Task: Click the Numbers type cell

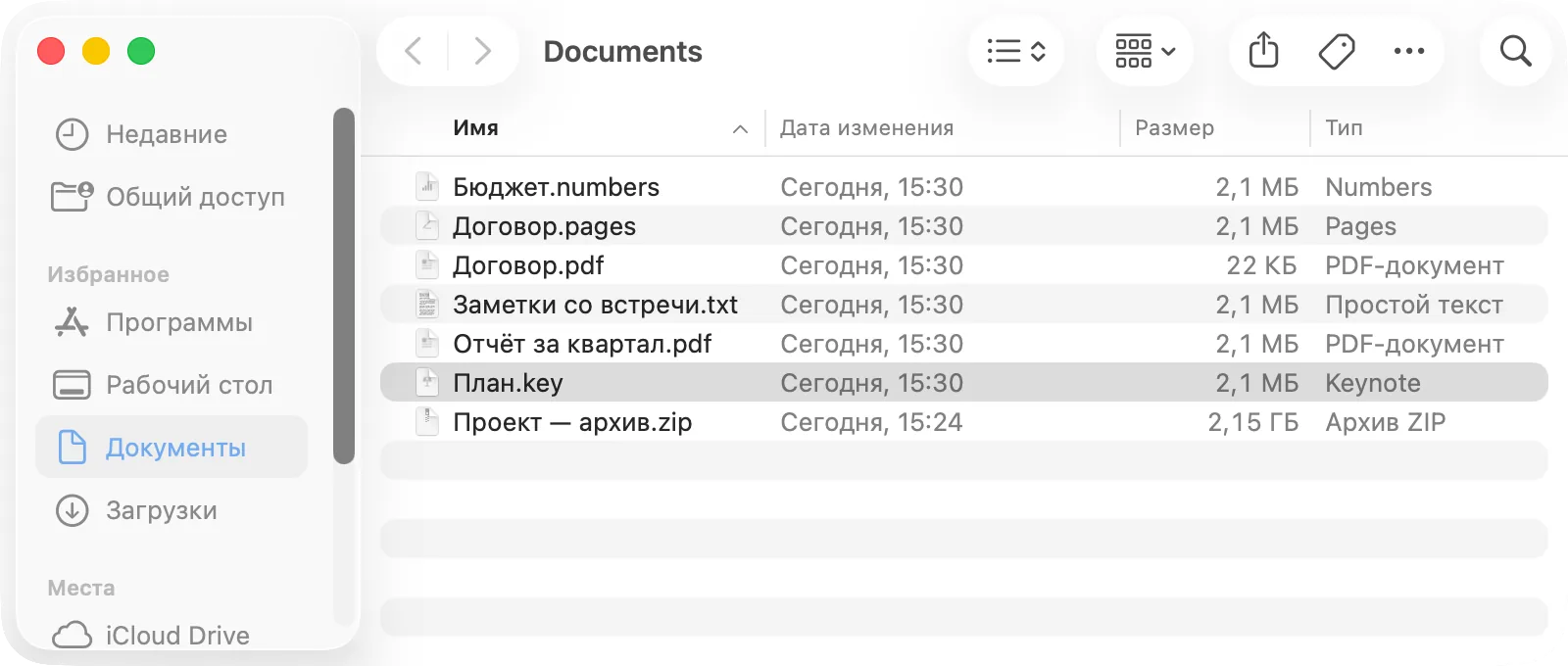Action: tap(1378, 187)
